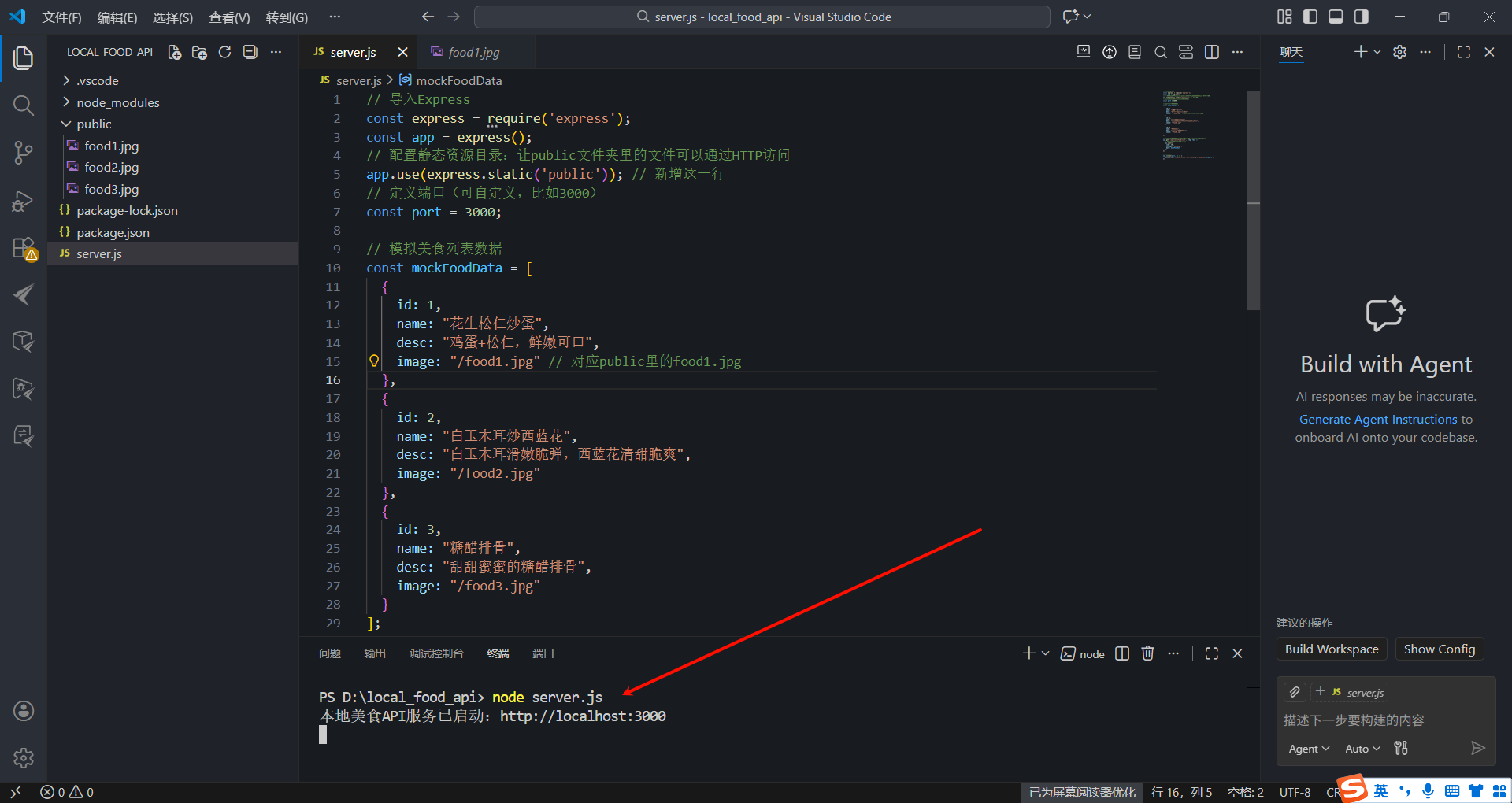Click the Show Config button
The width and height of the screenshot is (1512, 803).
[1440, 649]
